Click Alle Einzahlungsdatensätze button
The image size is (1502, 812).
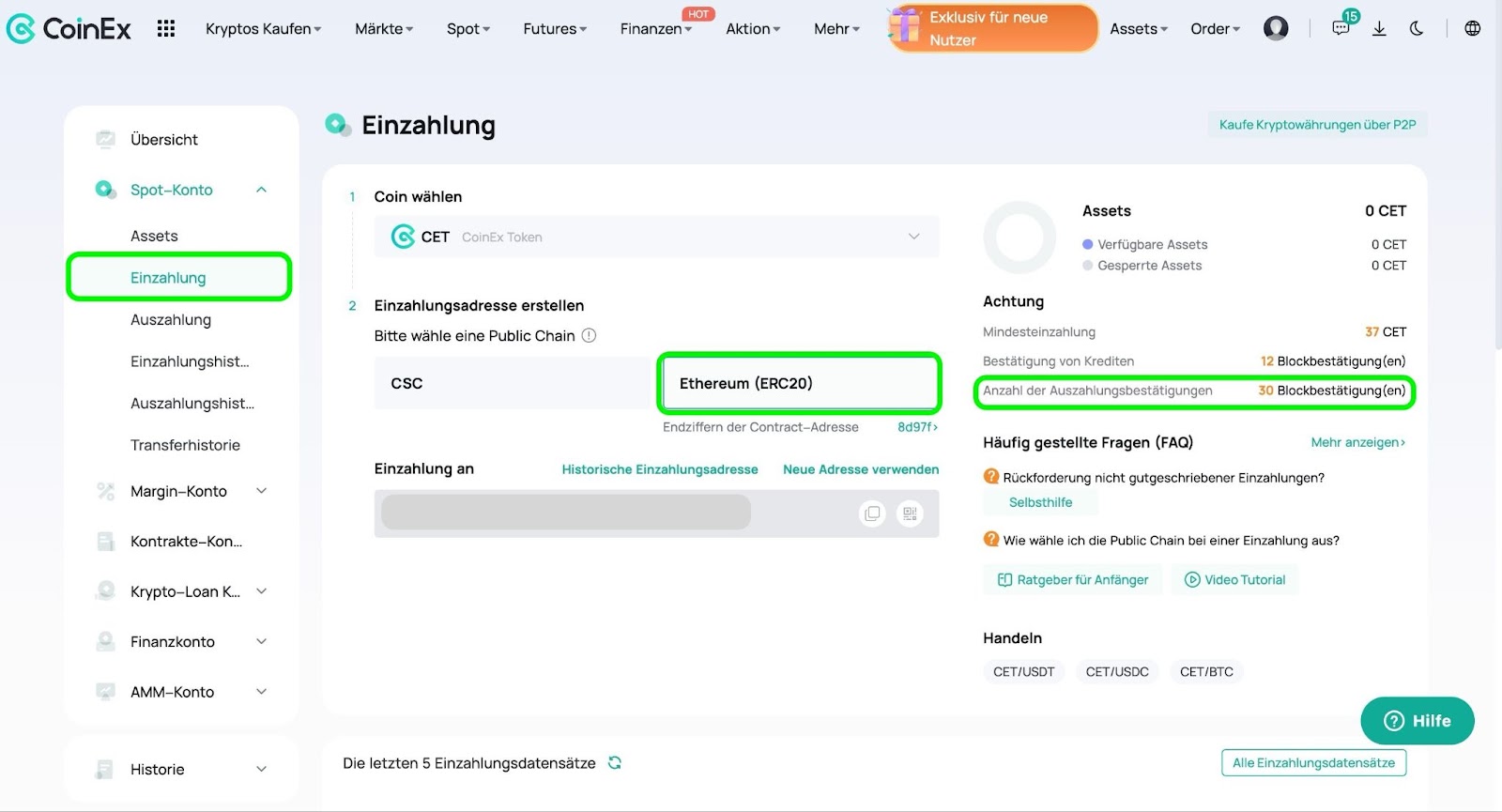point(1313,763)
